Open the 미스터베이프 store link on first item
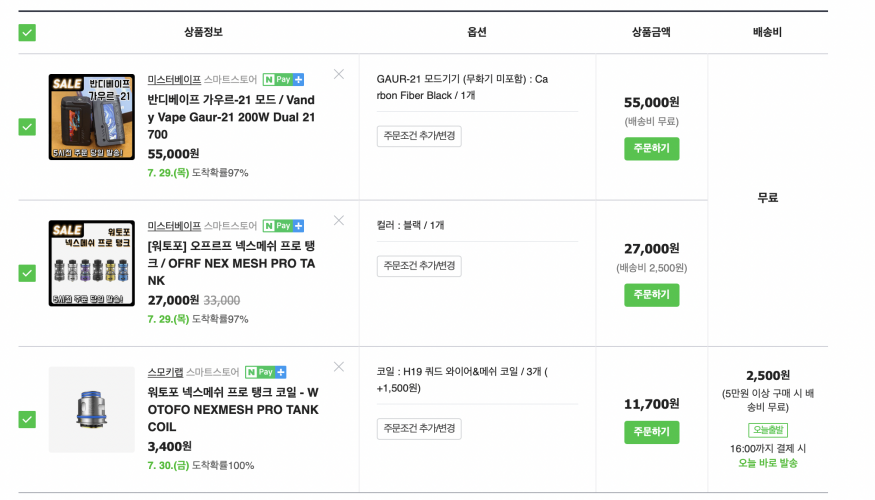The image size is (875, 500). tap(174, 80)
